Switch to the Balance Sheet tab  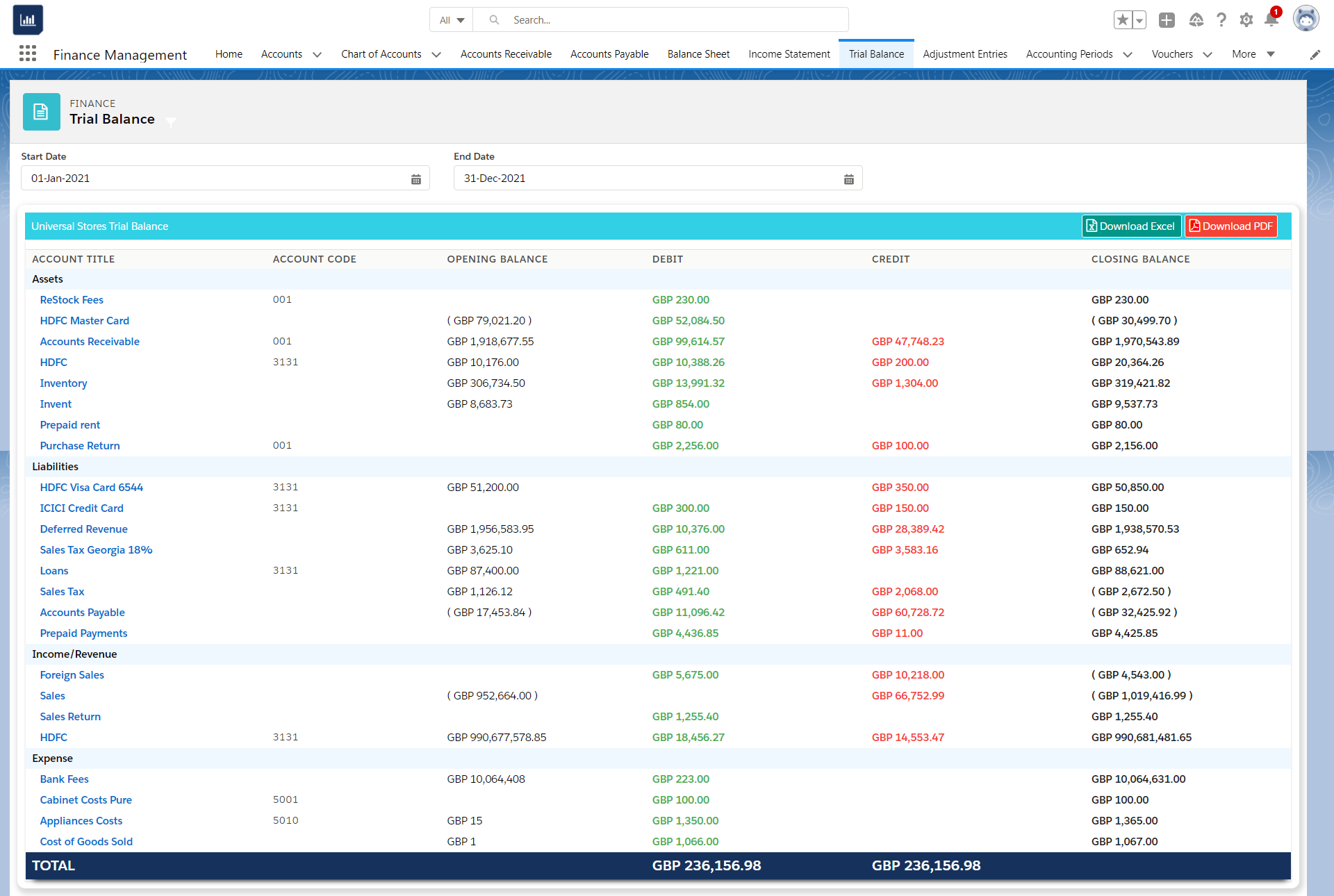[698, 54]
